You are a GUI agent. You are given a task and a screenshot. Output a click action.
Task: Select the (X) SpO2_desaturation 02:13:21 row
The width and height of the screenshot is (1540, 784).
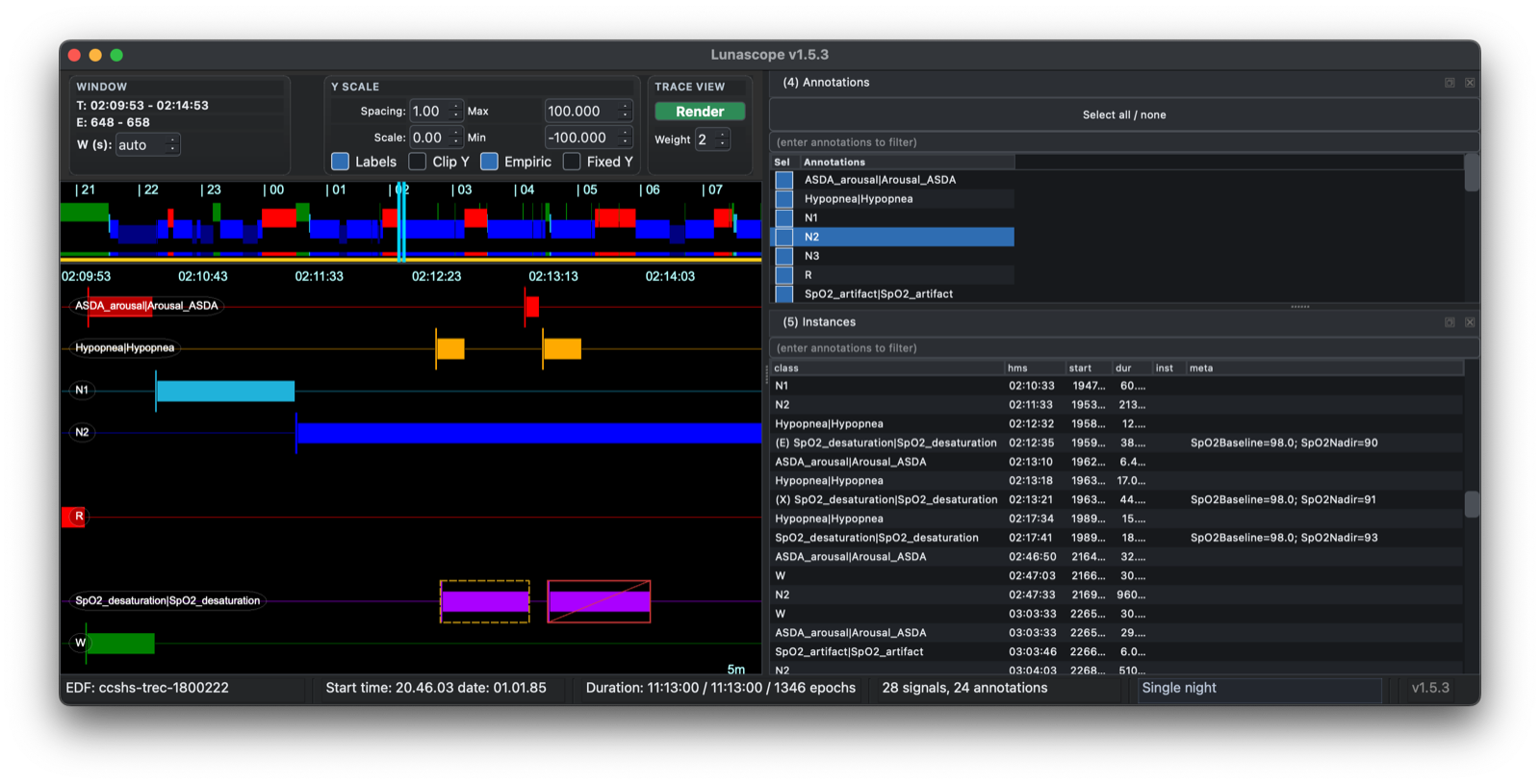(1116, 500)
